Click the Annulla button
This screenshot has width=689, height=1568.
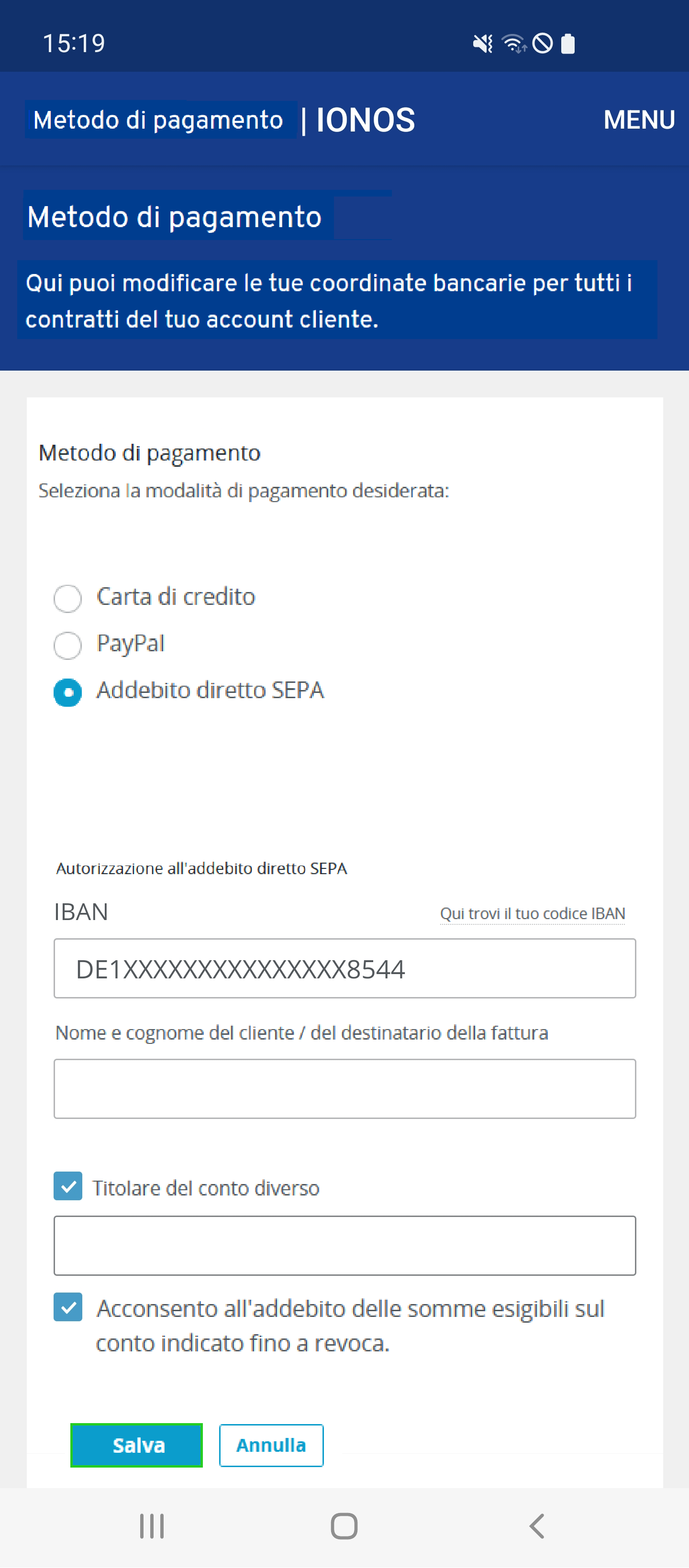(x=271, y=1445)
